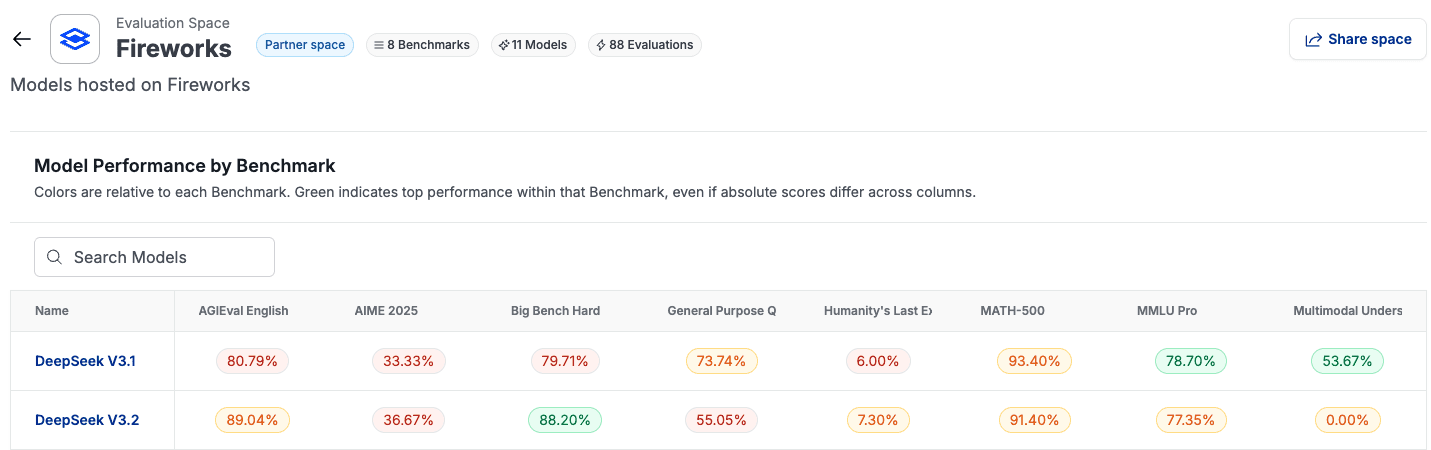Click the AIME 2025 column header

[386, 311]
